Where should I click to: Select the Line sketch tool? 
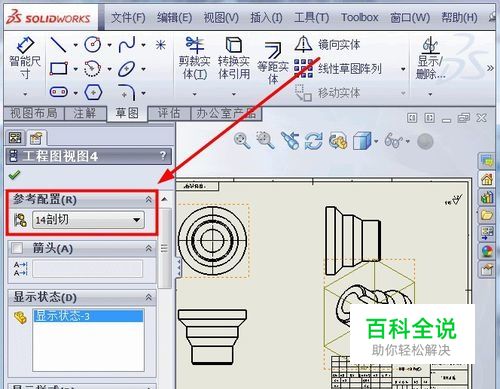coord(58,44)
